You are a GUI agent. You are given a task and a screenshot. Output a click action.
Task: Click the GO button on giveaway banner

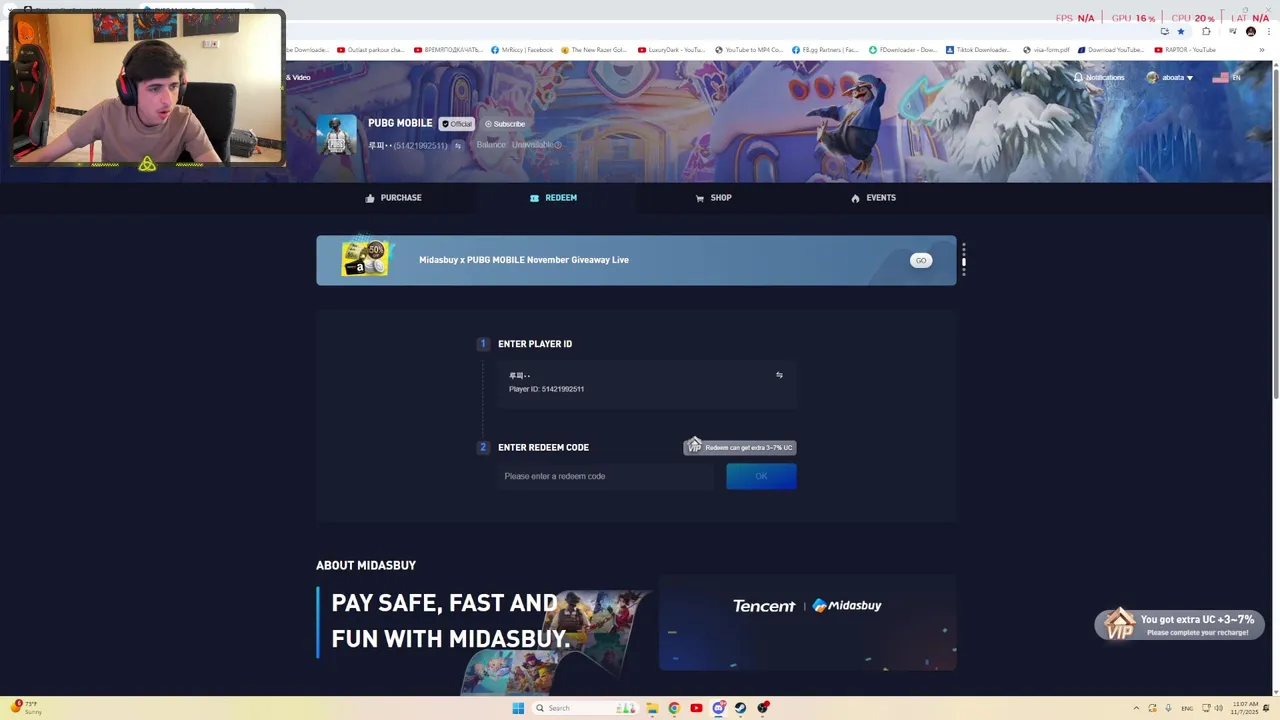tap(921, 261)
